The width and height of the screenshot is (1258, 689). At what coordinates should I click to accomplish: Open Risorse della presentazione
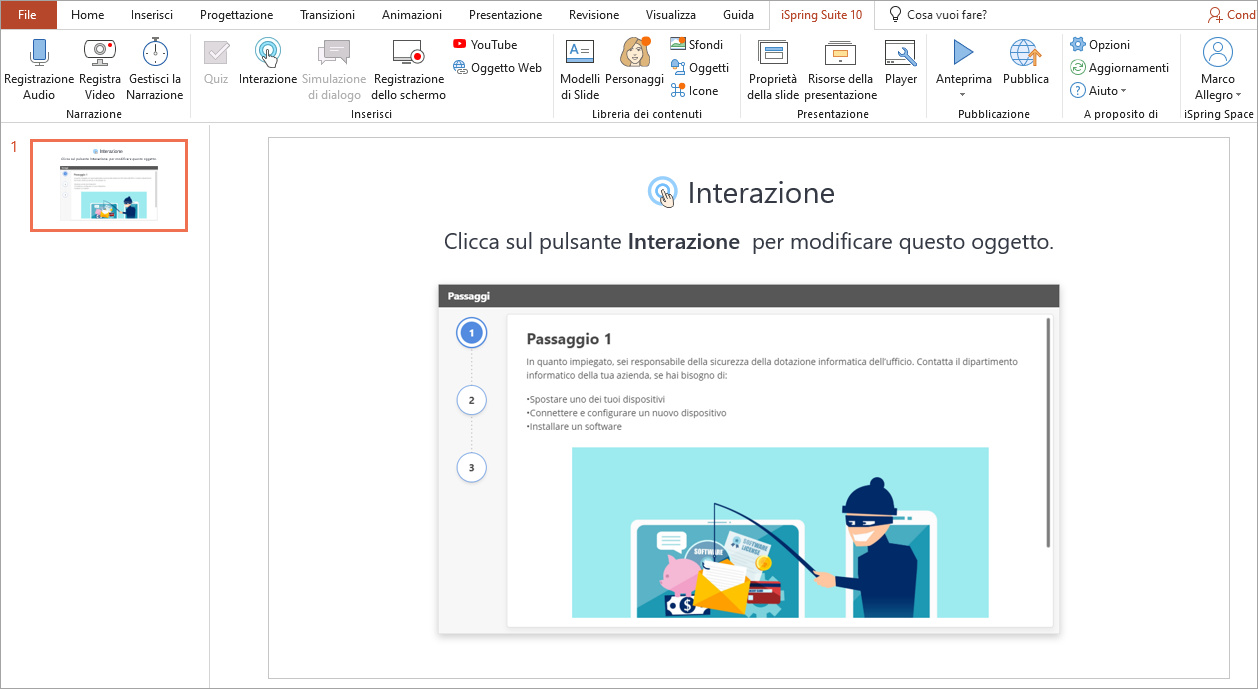pos(841,53)
